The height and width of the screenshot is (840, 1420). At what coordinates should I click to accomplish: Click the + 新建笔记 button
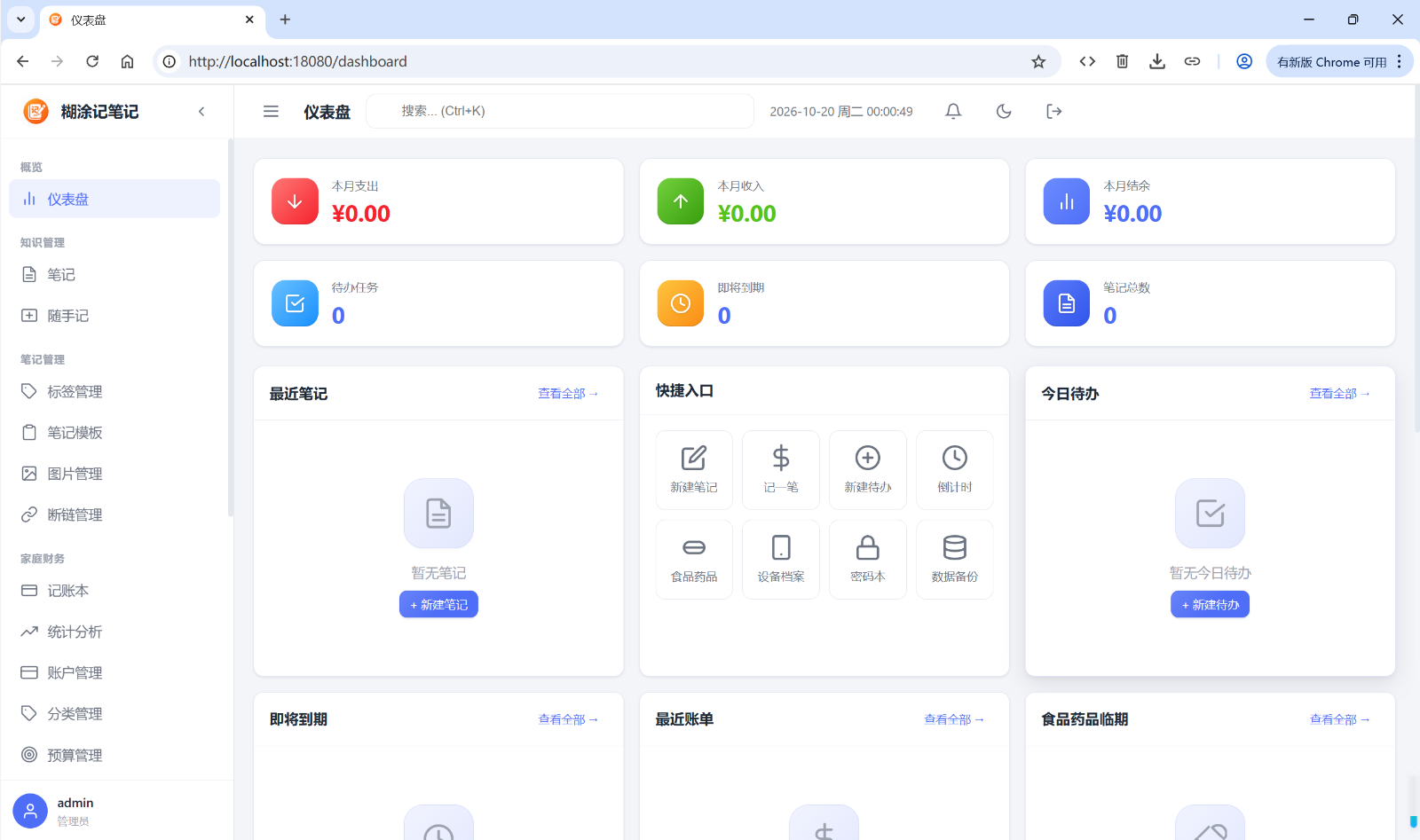438,604
